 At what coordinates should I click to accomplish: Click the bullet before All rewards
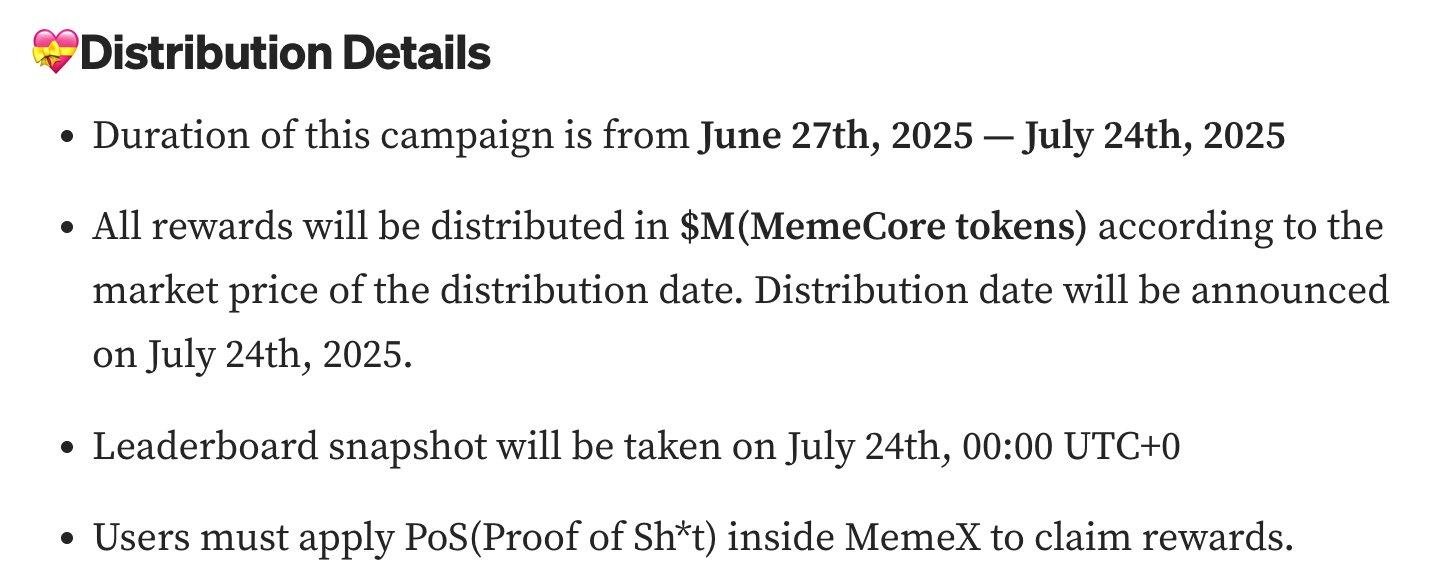tap(68, 229)
